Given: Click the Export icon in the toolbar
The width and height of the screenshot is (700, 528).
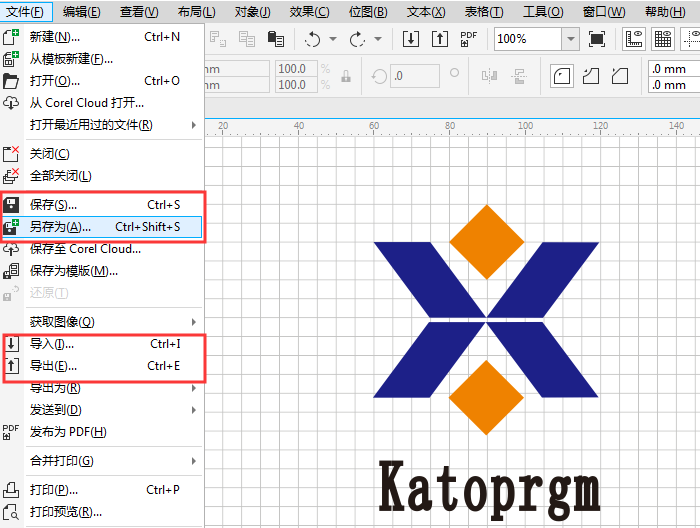Looking at the screenshot, I should coord(439,39).
